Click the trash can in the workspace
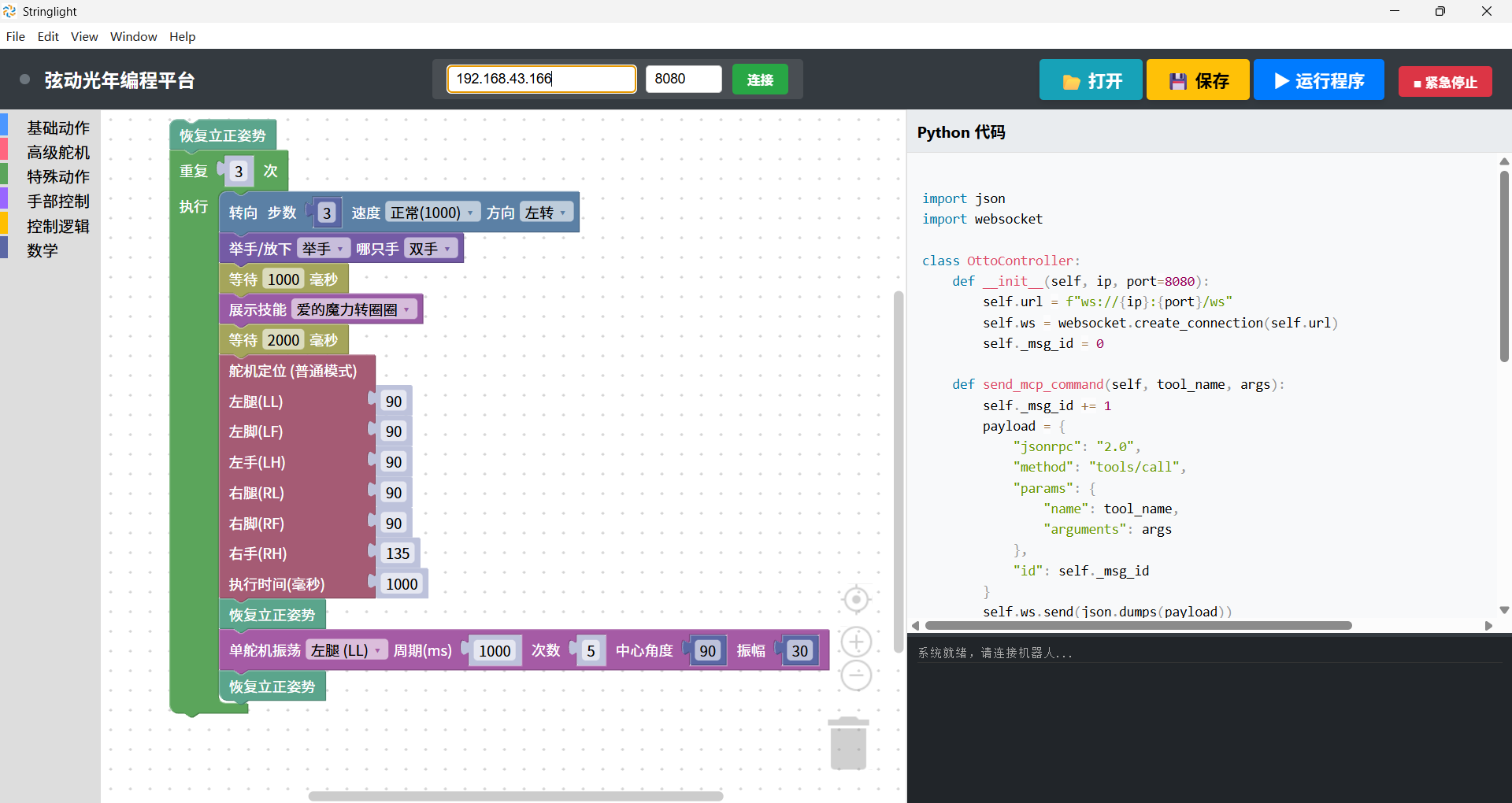1512x803 pixels. (849, 742)
